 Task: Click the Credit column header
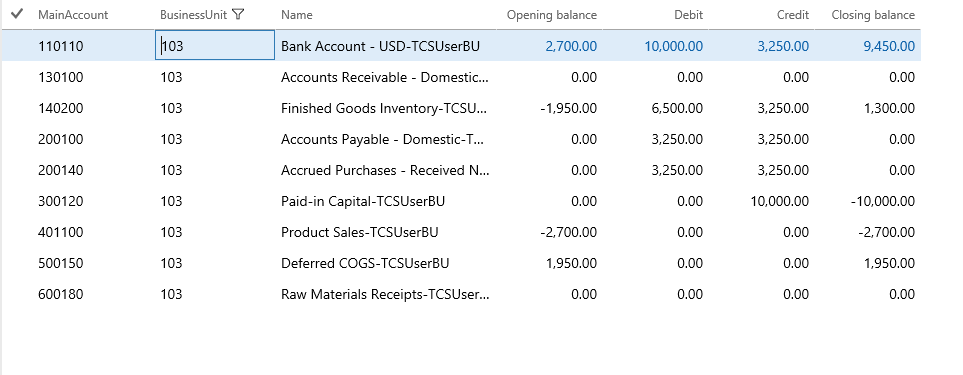pos(793,15)
